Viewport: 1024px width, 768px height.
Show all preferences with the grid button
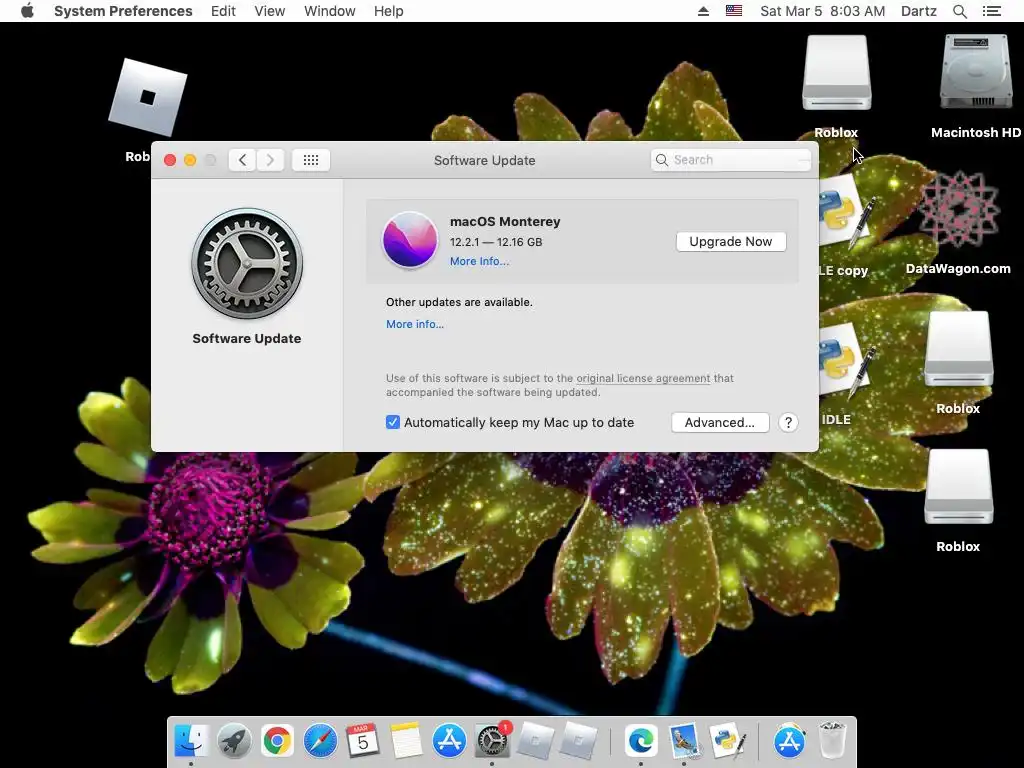[311, 160]
